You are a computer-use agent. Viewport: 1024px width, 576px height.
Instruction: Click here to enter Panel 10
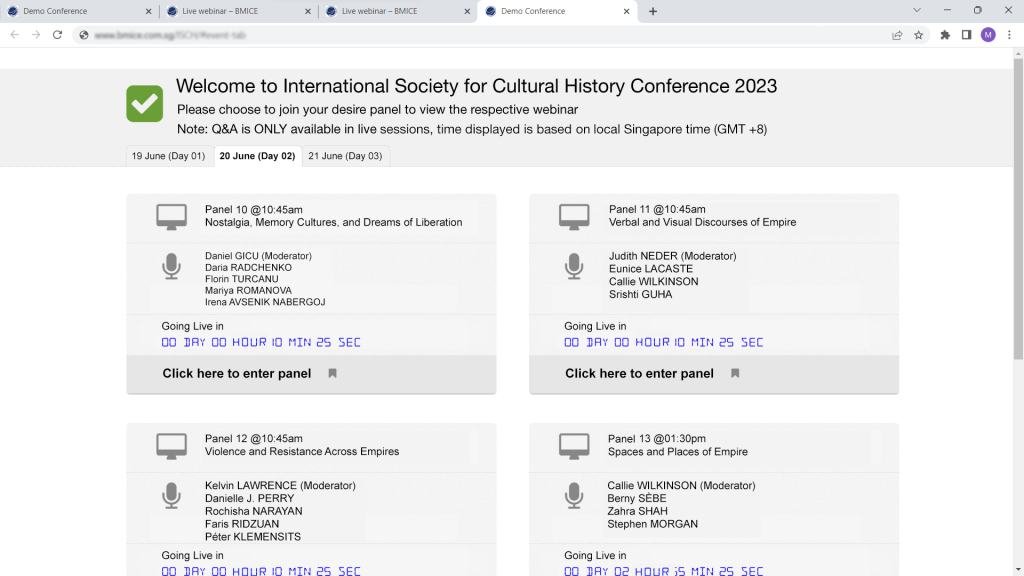[236, 374]
